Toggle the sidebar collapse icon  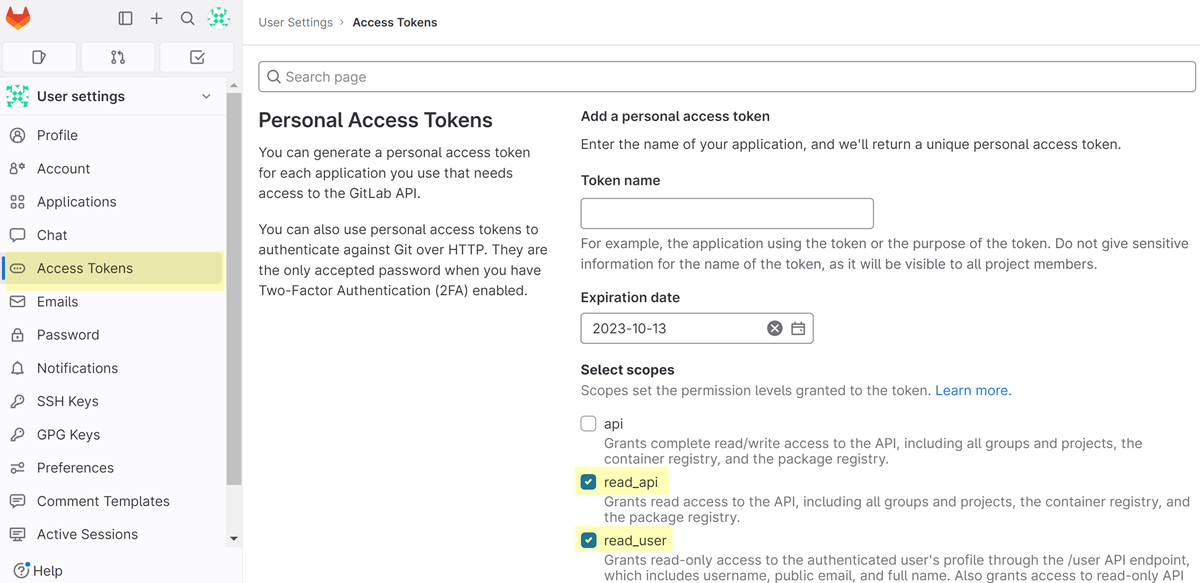point(125,18)
